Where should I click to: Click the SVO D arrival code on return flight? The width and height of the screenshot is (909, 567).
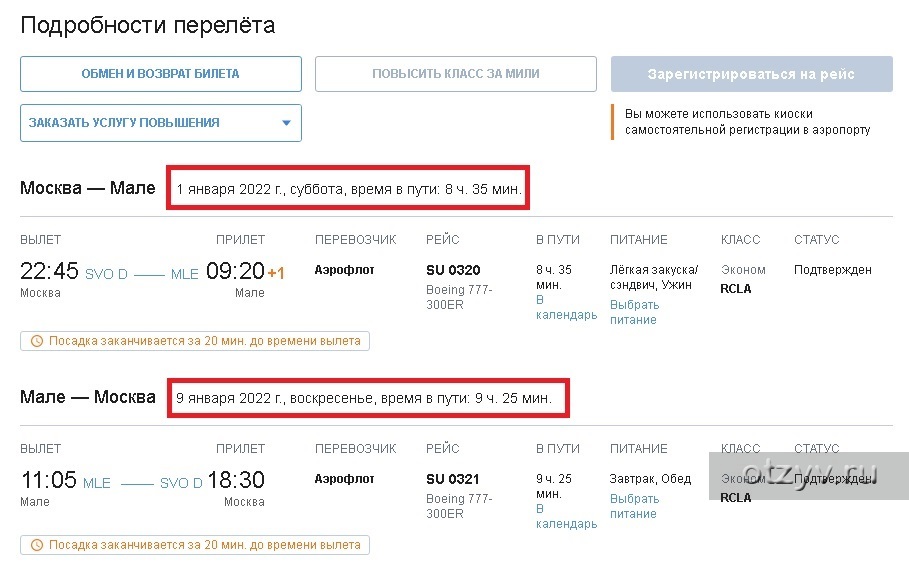(181, 484)
